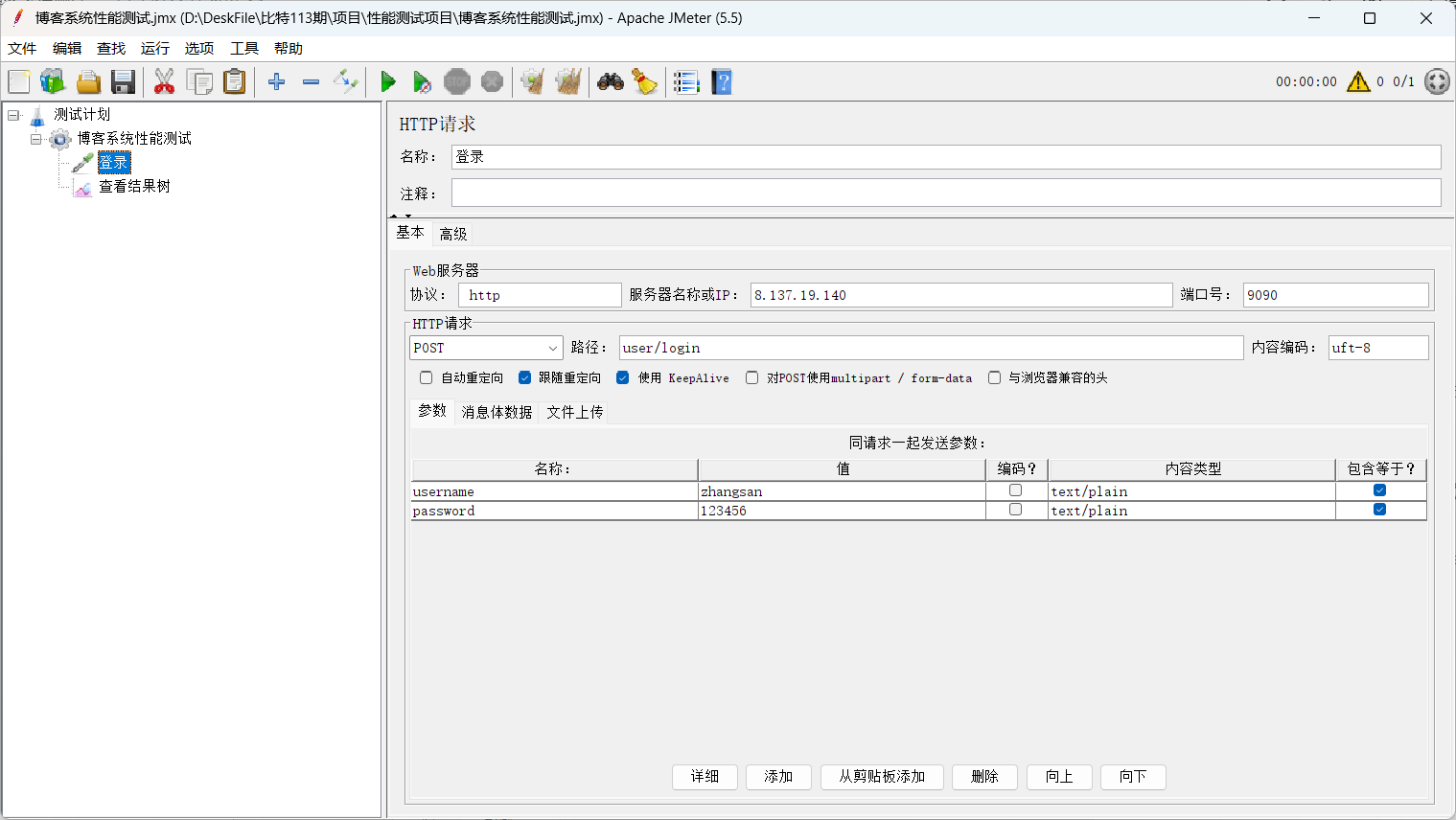Open the 选项 menu
The image size is (1456, 820).
click(x=199, y=49)
